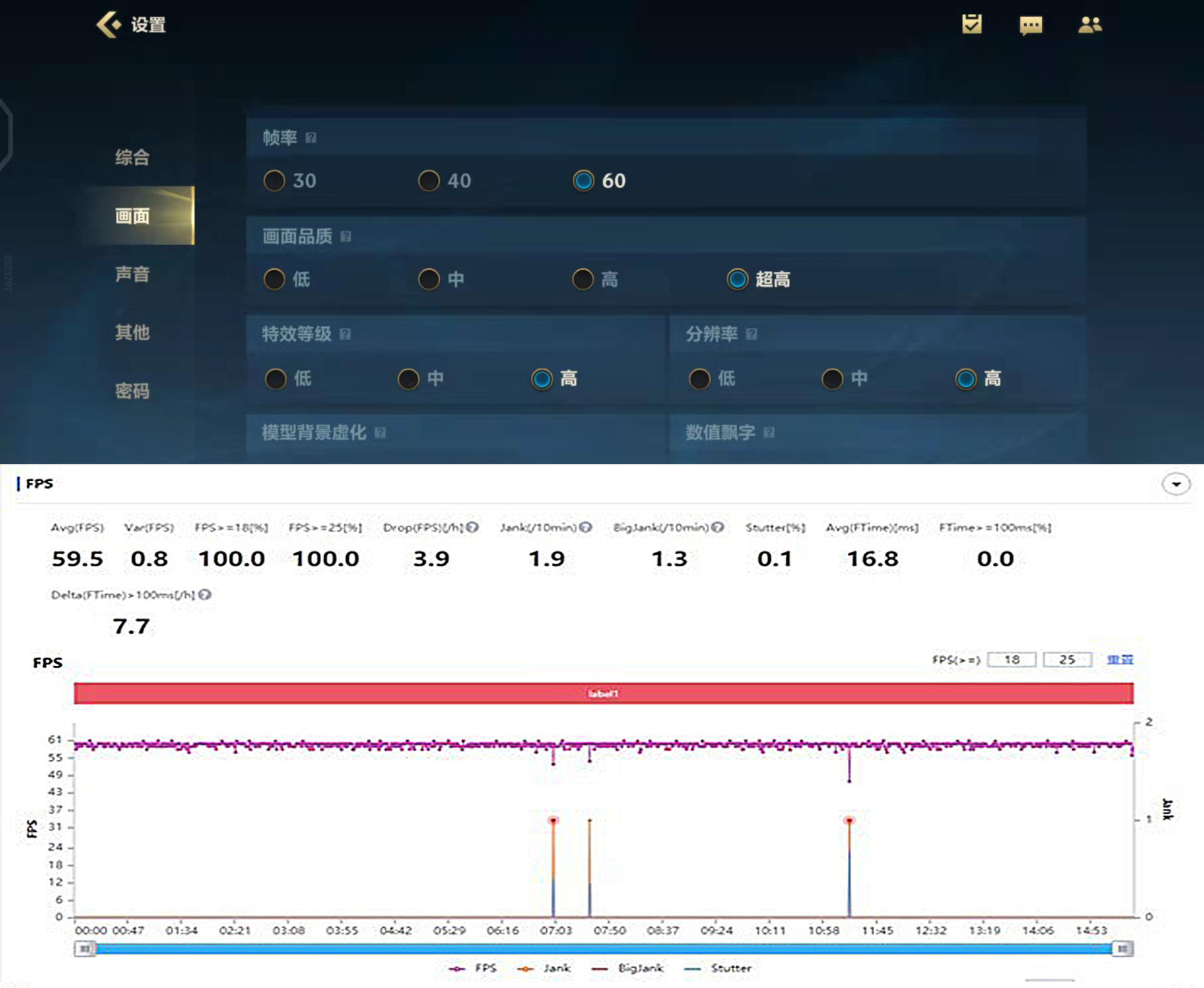The width and height of the screenshot is (1204, 988).
Task: Click BigJank value 1.3
Action: [669, 559]
